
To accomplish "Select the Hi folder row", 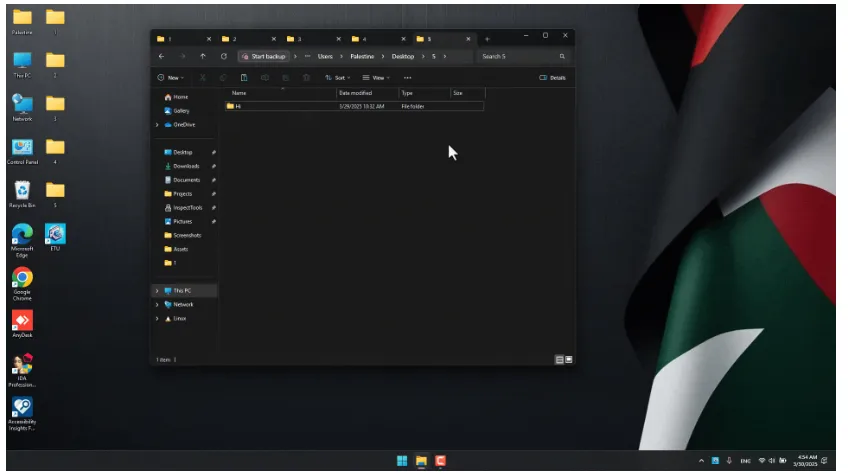I will [354, 106].
